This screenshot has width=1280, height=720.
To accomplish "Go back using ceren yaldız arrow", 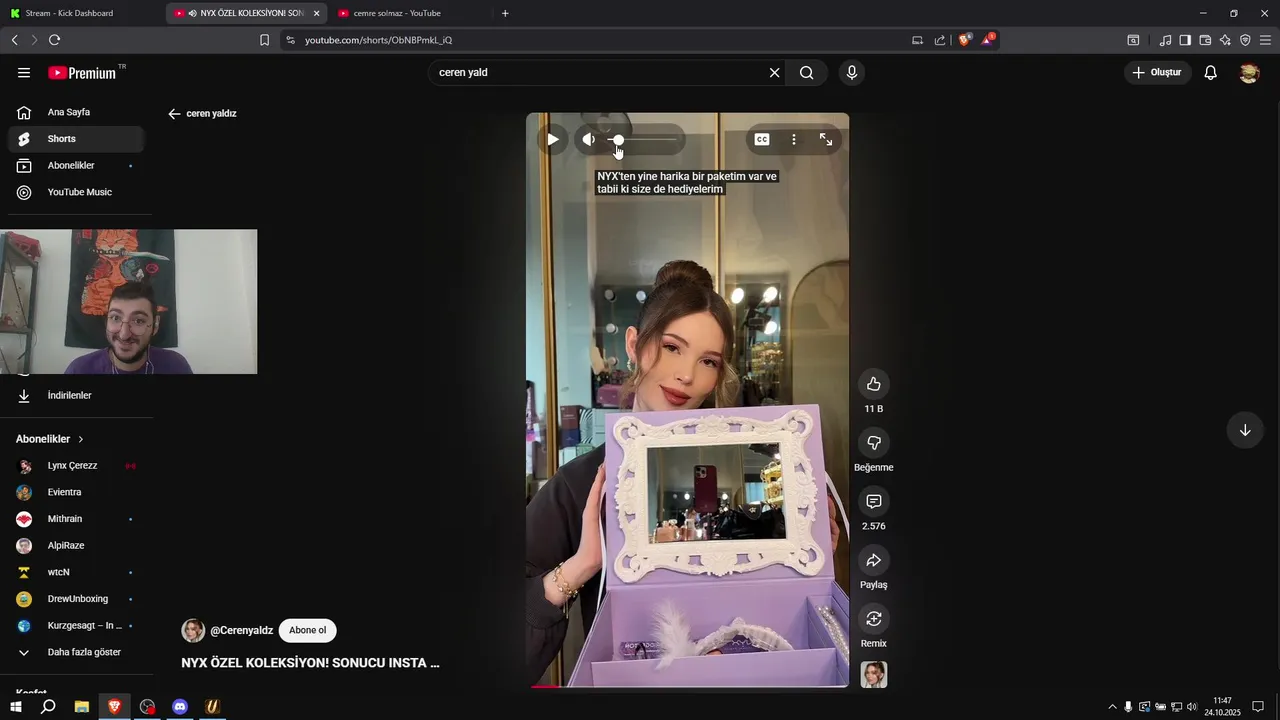I will pyautogui.click(x=174, y=114).
